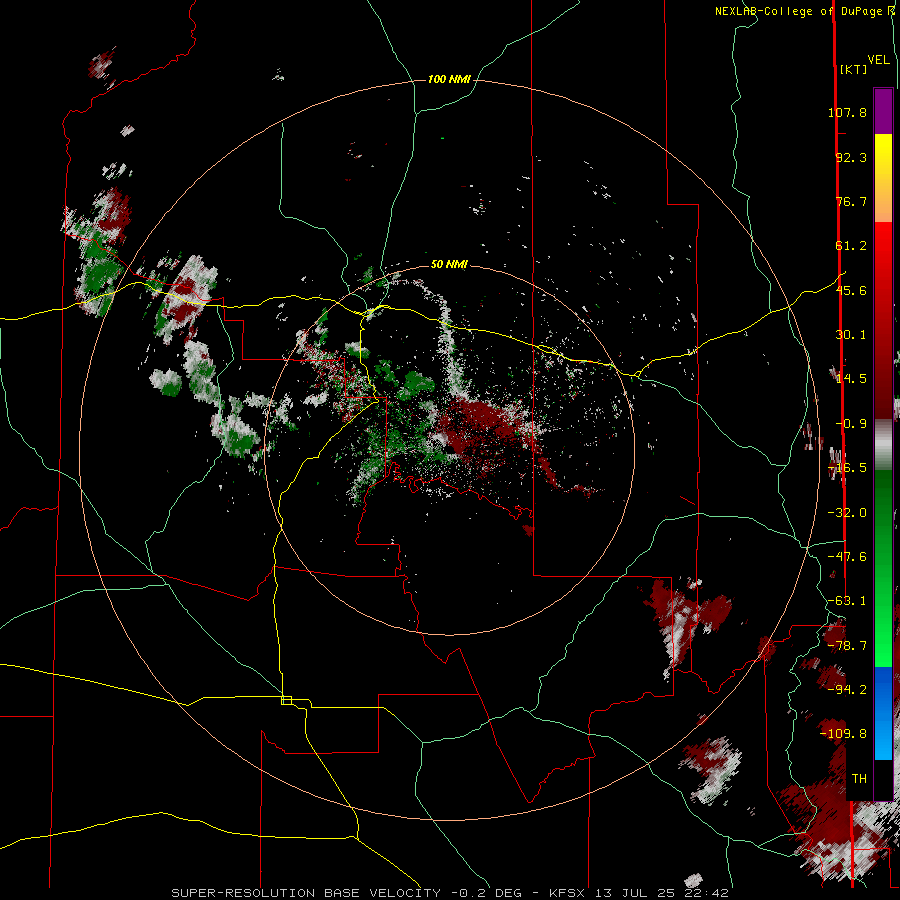
Task: Click the 14.5 velocity scale value
Action: point(851,379)
